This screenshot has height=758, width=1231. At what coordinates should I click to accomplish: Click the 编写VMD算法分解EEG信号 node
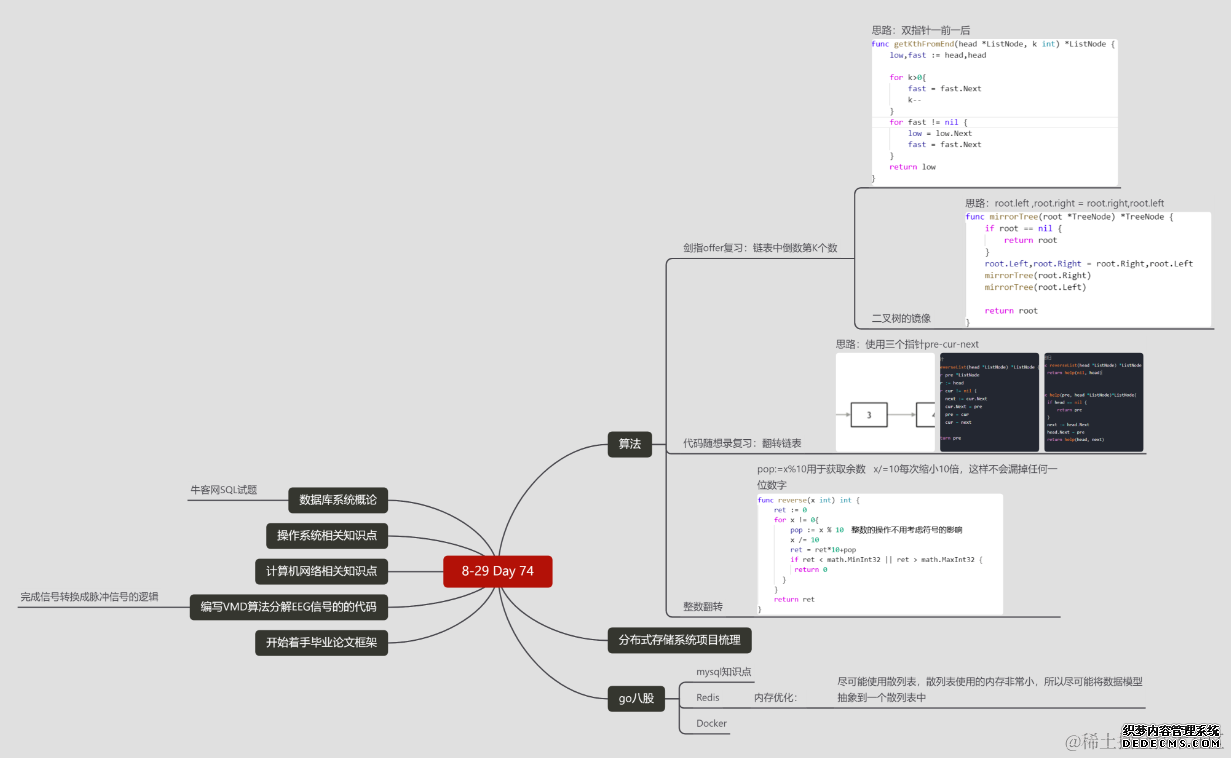click(x=288, y=606)
